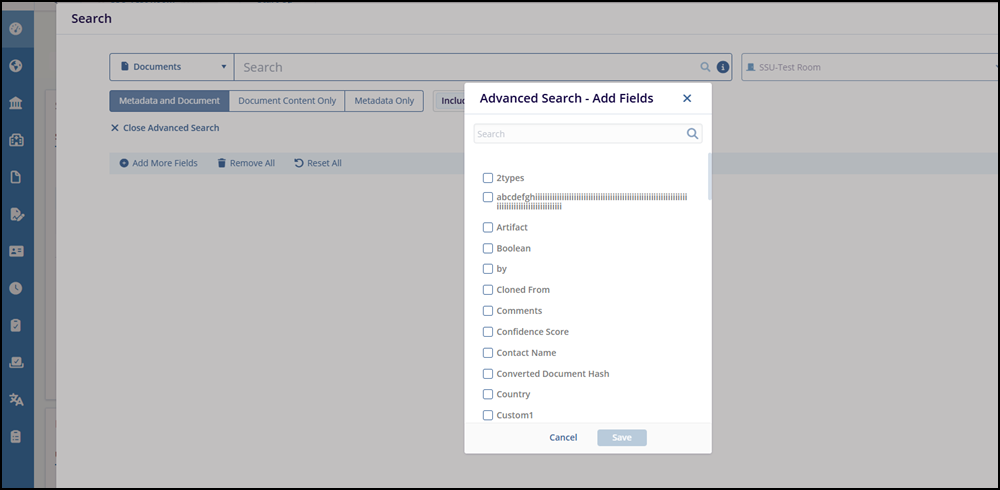This screenshot has width=1000, height=490.
Task: Check the Artifact field checkbox
Action: point(488,227)
